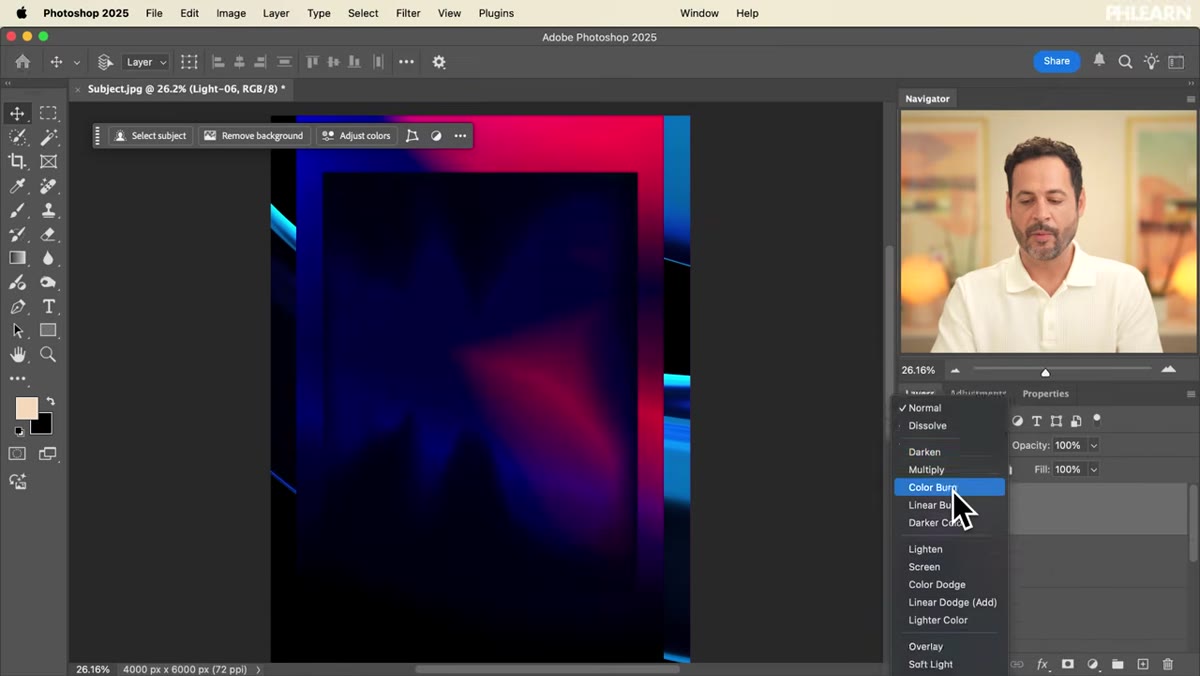Open more align options ellipsis
Screen dimensions: 1200x676
(x=406, y=62)
